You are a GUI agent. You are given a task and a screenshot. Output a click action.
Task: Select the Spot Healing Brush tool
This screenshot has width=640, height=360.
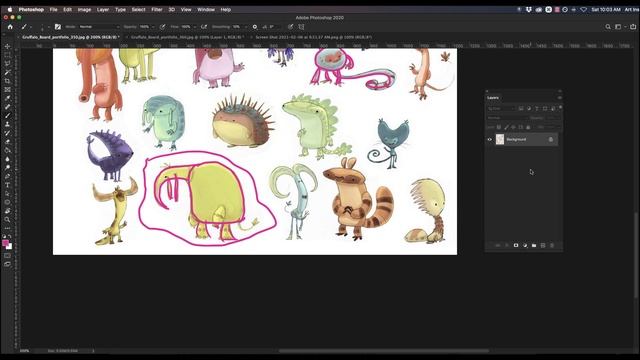point(7,107)
